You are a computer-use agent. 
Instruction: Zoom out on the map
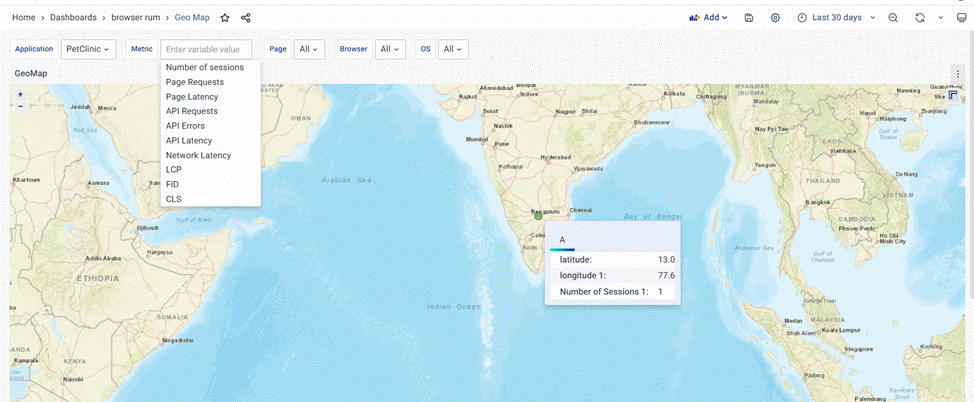point(20,105)
